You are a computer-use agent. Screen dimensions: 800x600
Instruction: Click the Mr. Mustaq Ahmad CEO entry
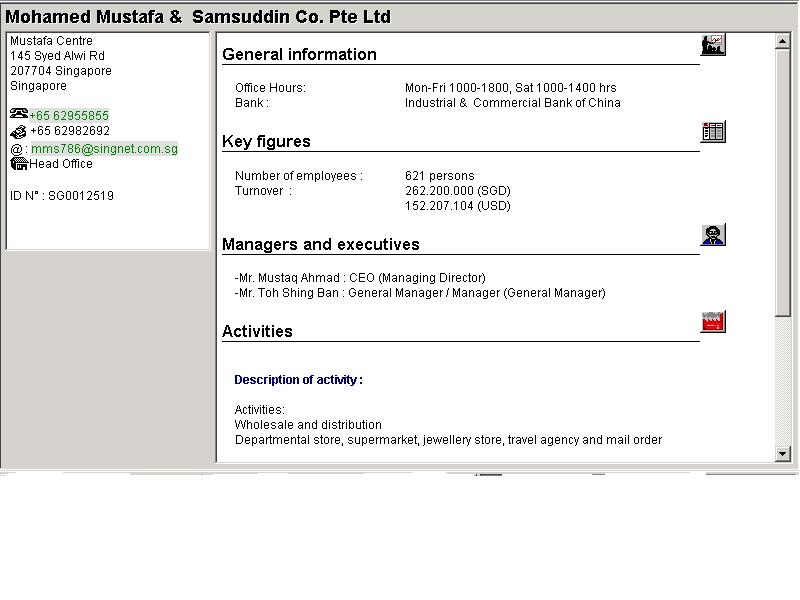360,278
